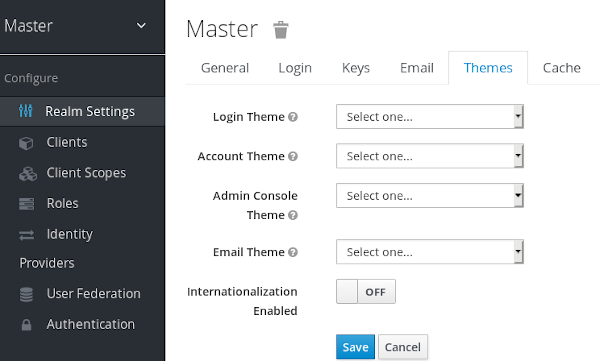
Task: Show help tooltip for Email Theme
Action: pos(293,252)
